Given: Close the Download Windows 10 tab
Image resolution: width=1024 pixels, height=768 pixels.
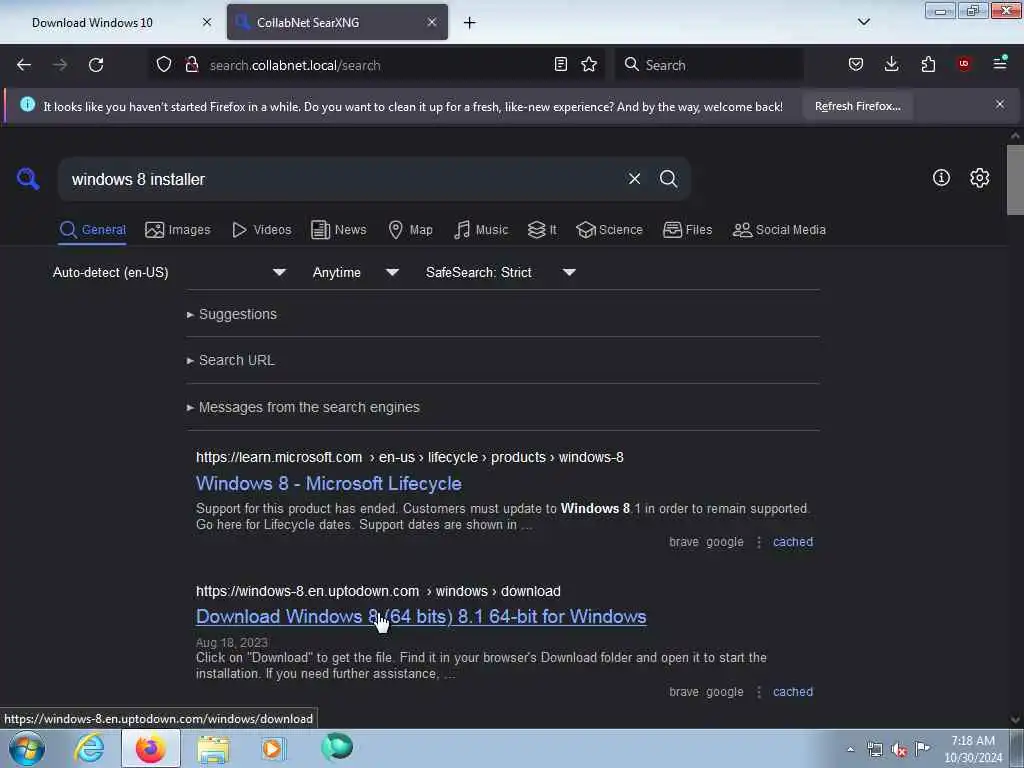Looking at the screenshot, I should [207, 22].
